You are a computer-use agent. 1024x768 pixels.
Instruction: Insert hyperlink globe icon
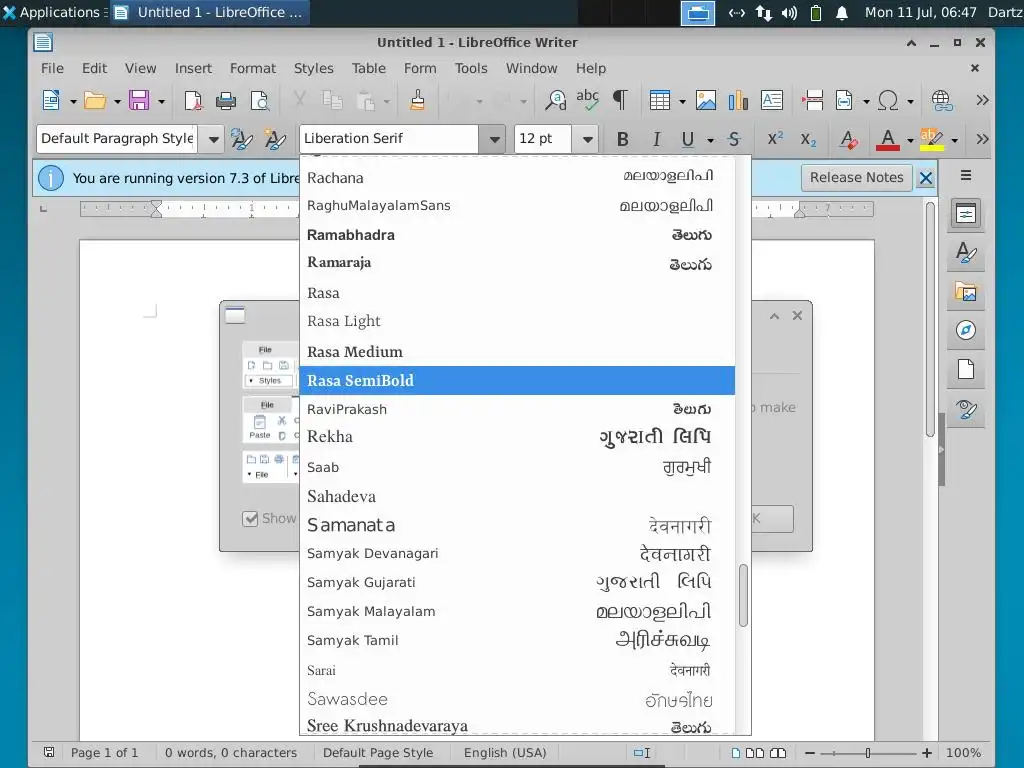[942, 101]
